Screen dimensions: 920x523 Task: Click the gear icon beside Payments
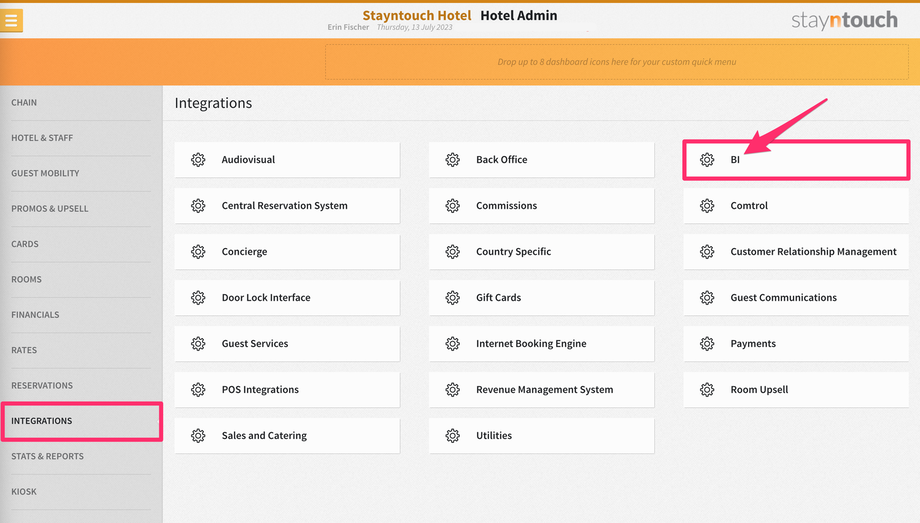[707, 343]
